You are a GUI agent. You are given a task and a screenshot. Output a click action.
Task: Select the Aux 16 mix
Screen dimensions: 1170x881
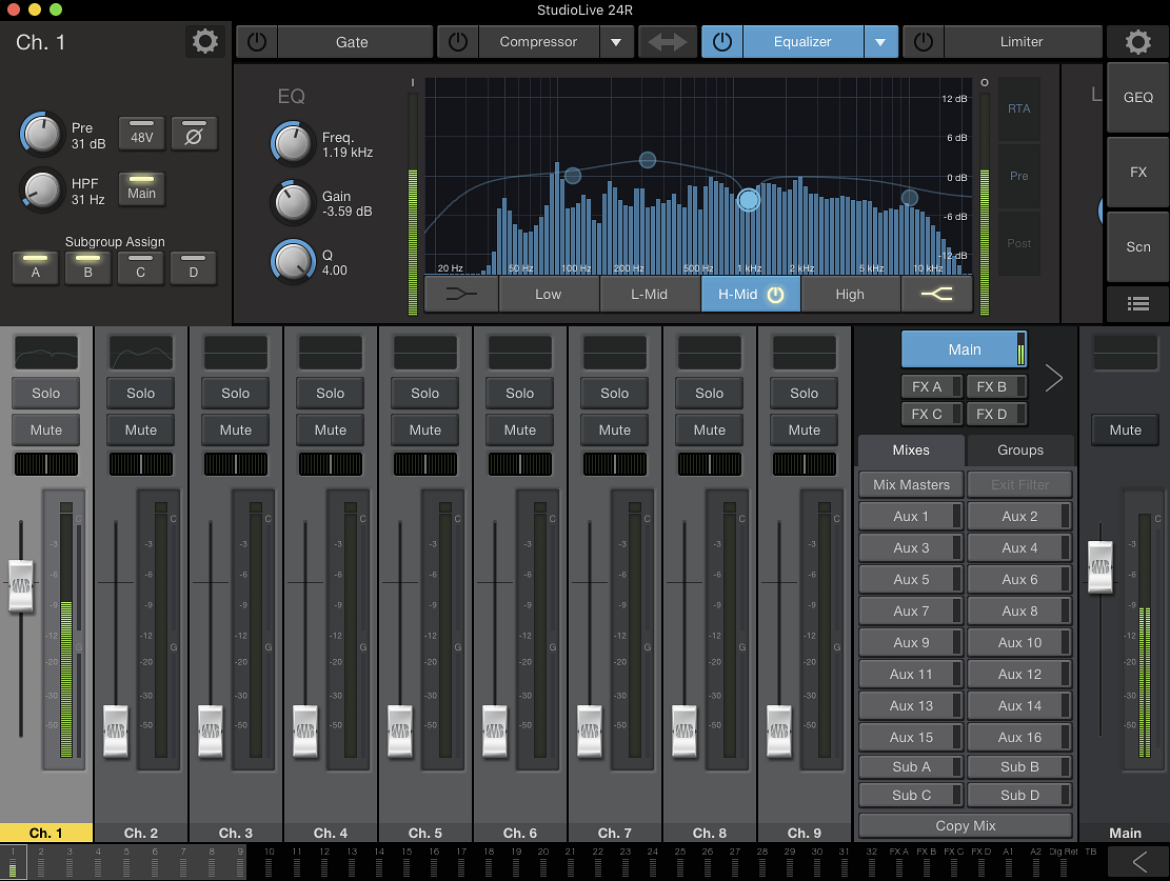(x=1020, y=737)
